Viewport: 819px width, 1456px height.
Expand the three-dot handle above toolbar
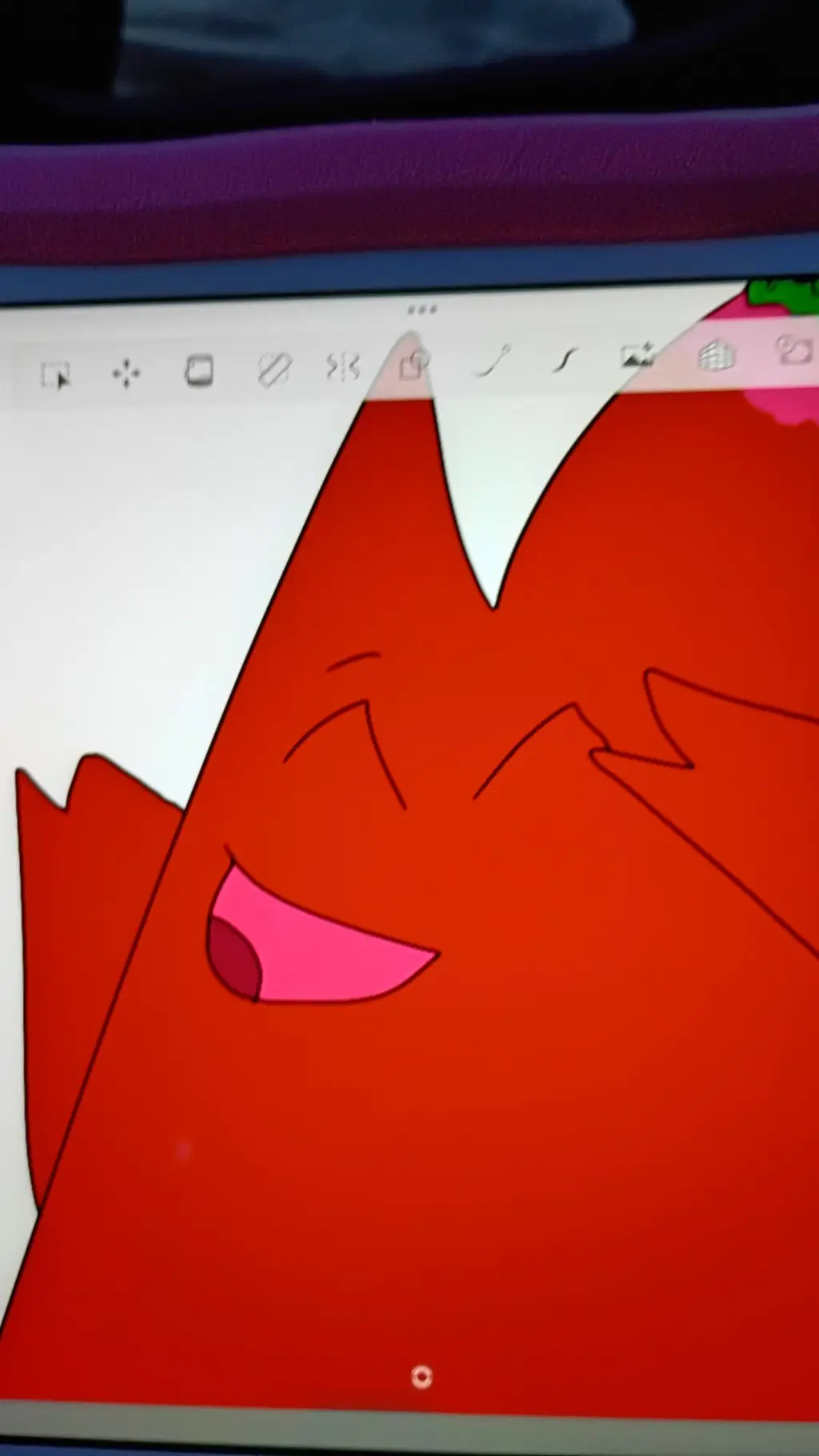(421, 309)
